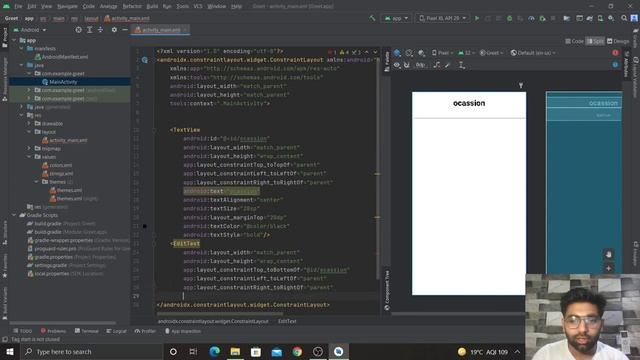Open the Device Manager toolbar icon

point(600,18)
